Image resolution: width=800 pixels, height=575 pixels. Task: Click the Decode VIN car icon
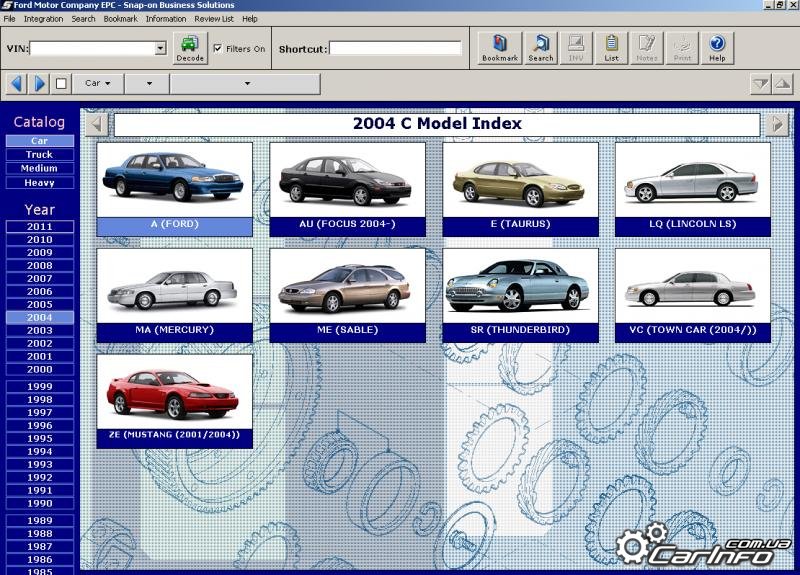pos(190,48)
